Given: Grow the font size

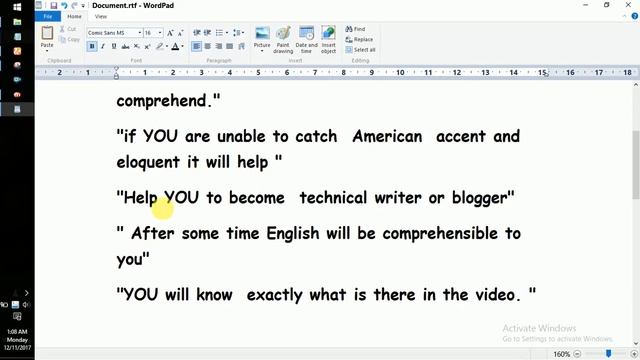Looking at the screenshot, I should click(170, 33).
